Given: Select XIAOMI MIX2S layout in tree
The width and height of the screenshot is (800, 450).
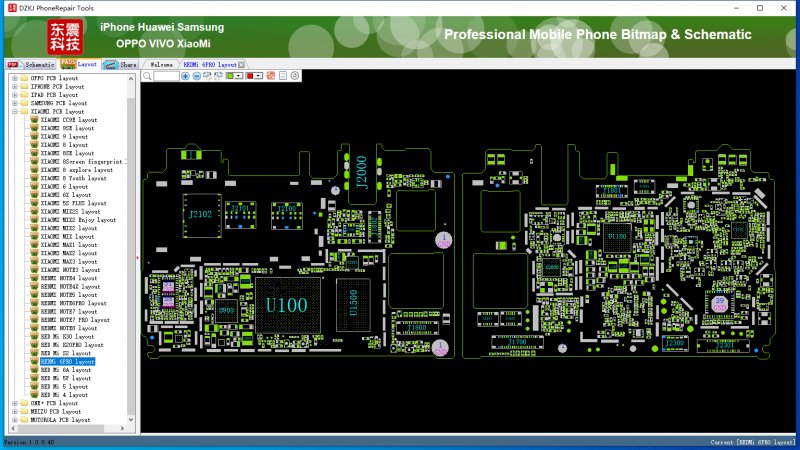Looking at the screenshot, I should coord(70,212).
